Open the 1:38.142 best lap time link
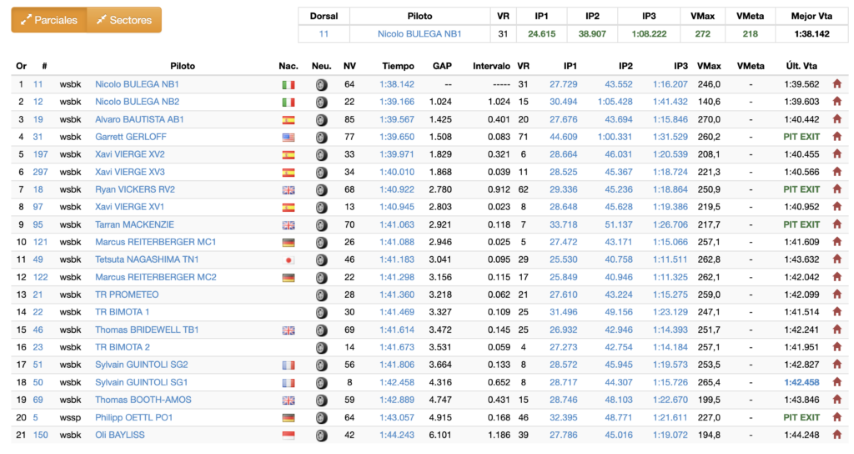This screenshot has height=454, width=854. click(x=397, y=84)
